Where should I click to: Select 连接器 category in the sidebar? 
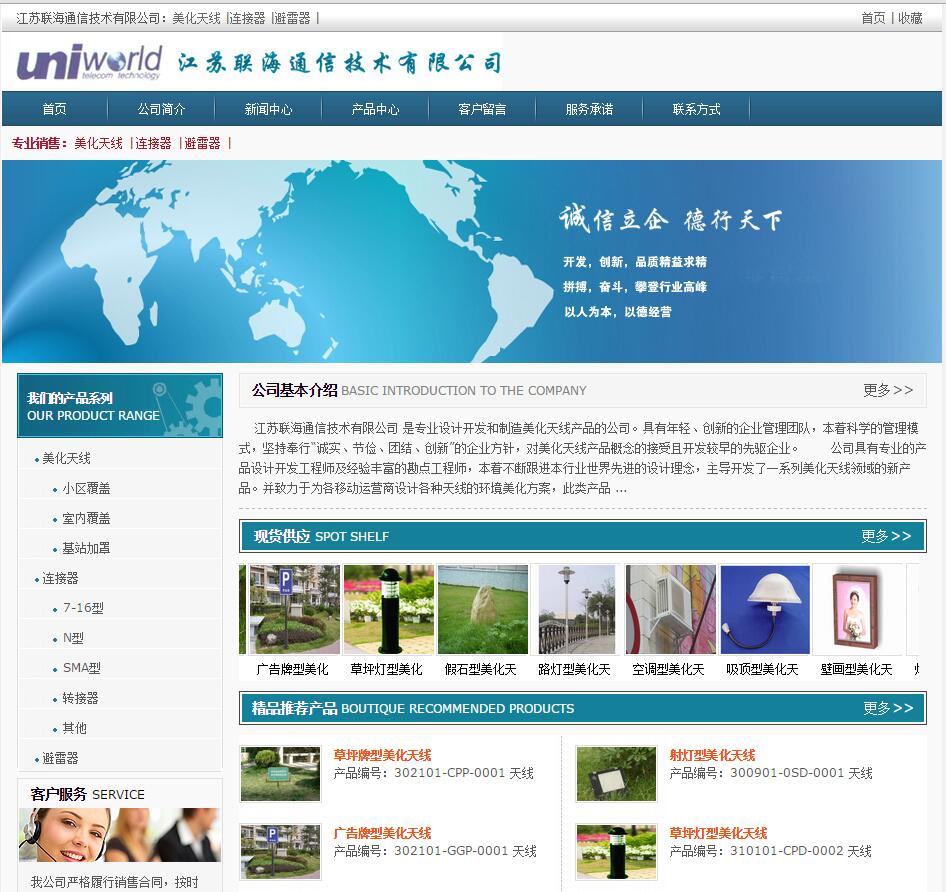pyautogui.click(x=60, y=578)
